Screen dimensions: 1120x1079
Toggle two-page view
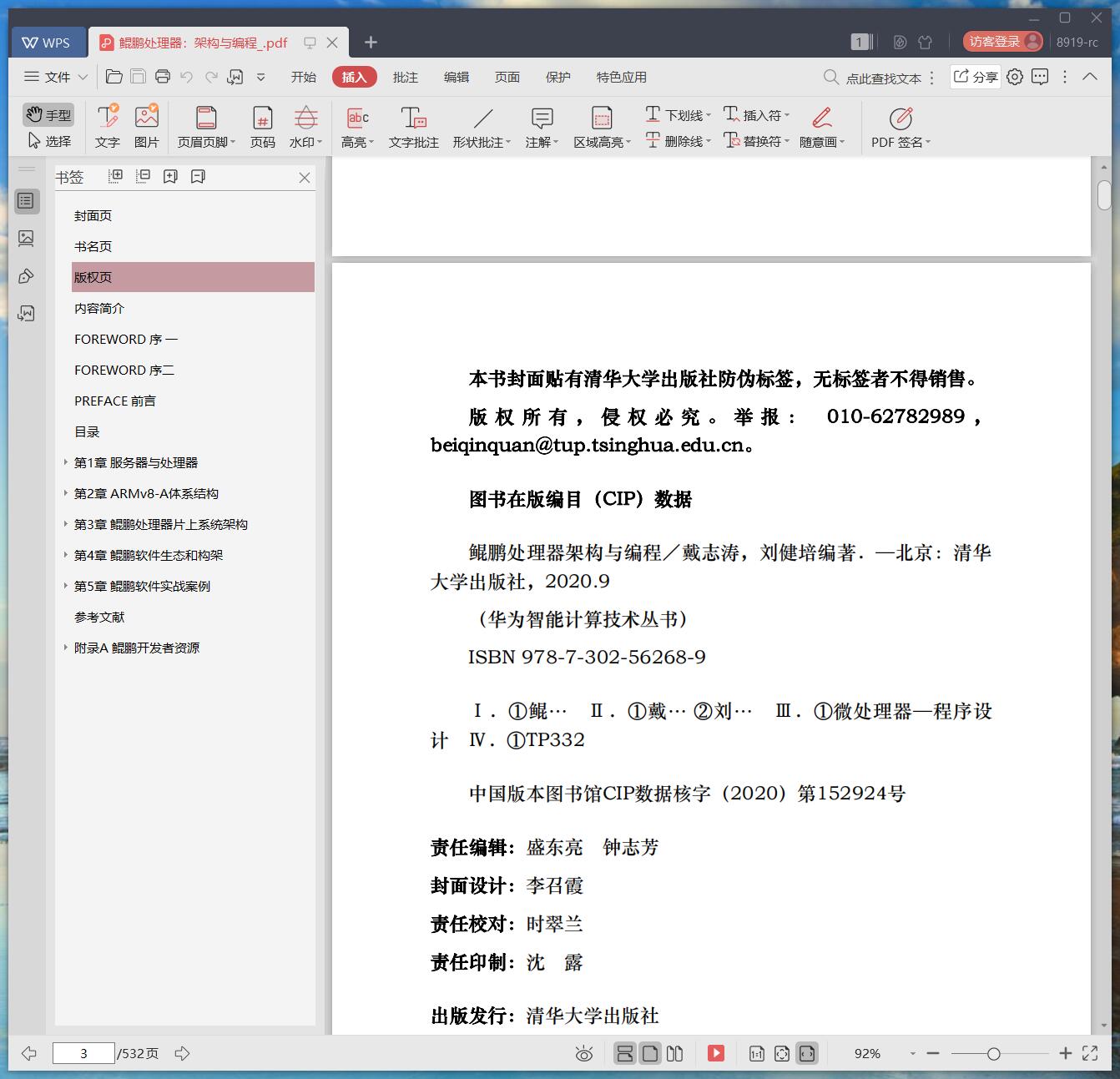click(675, 1053)
